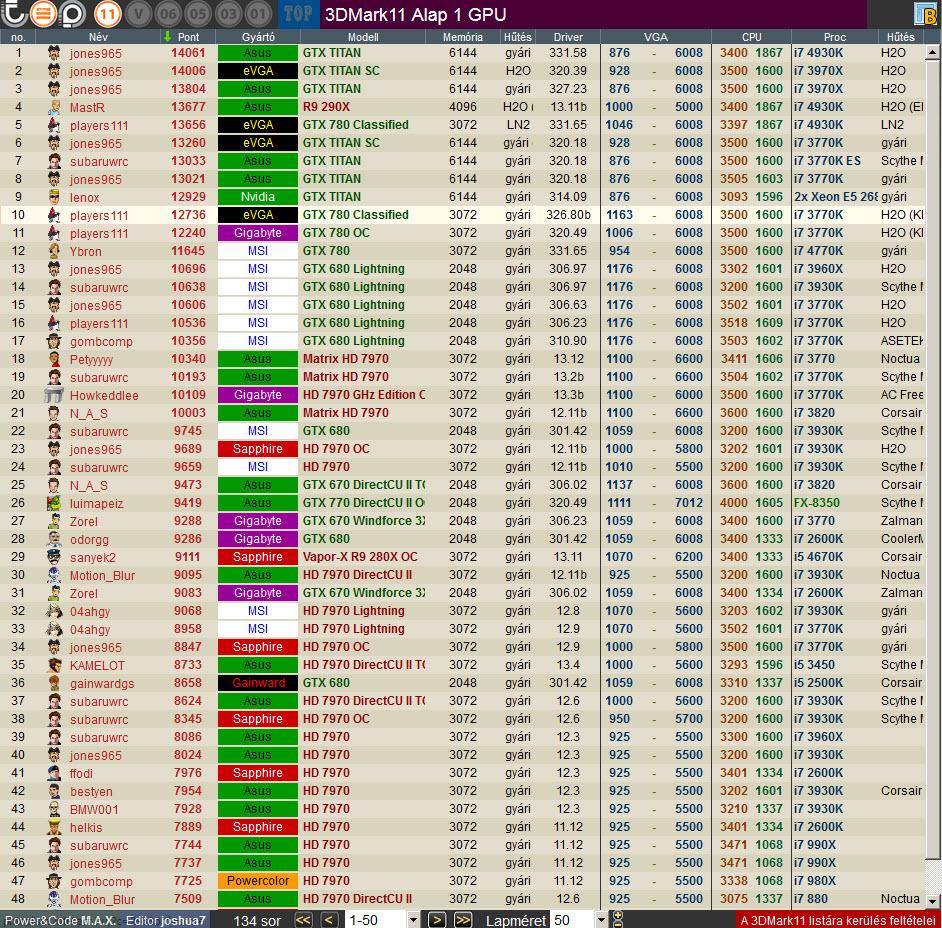Select the 2x Xeon E5 processor cell
The width and height of the screenshot is (942, 928).
(835, 197)
